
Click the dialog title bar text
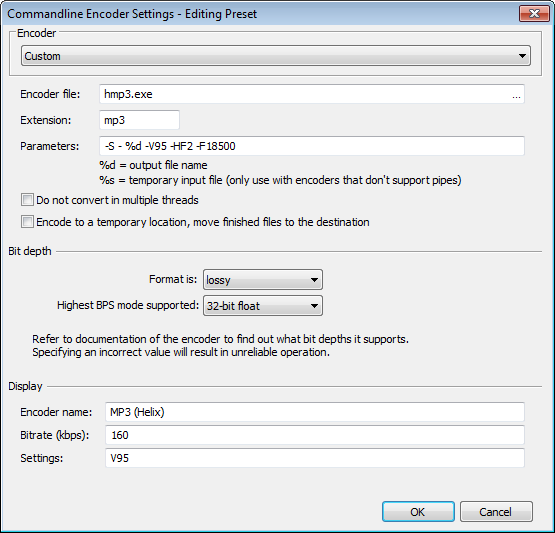(132, 14)
